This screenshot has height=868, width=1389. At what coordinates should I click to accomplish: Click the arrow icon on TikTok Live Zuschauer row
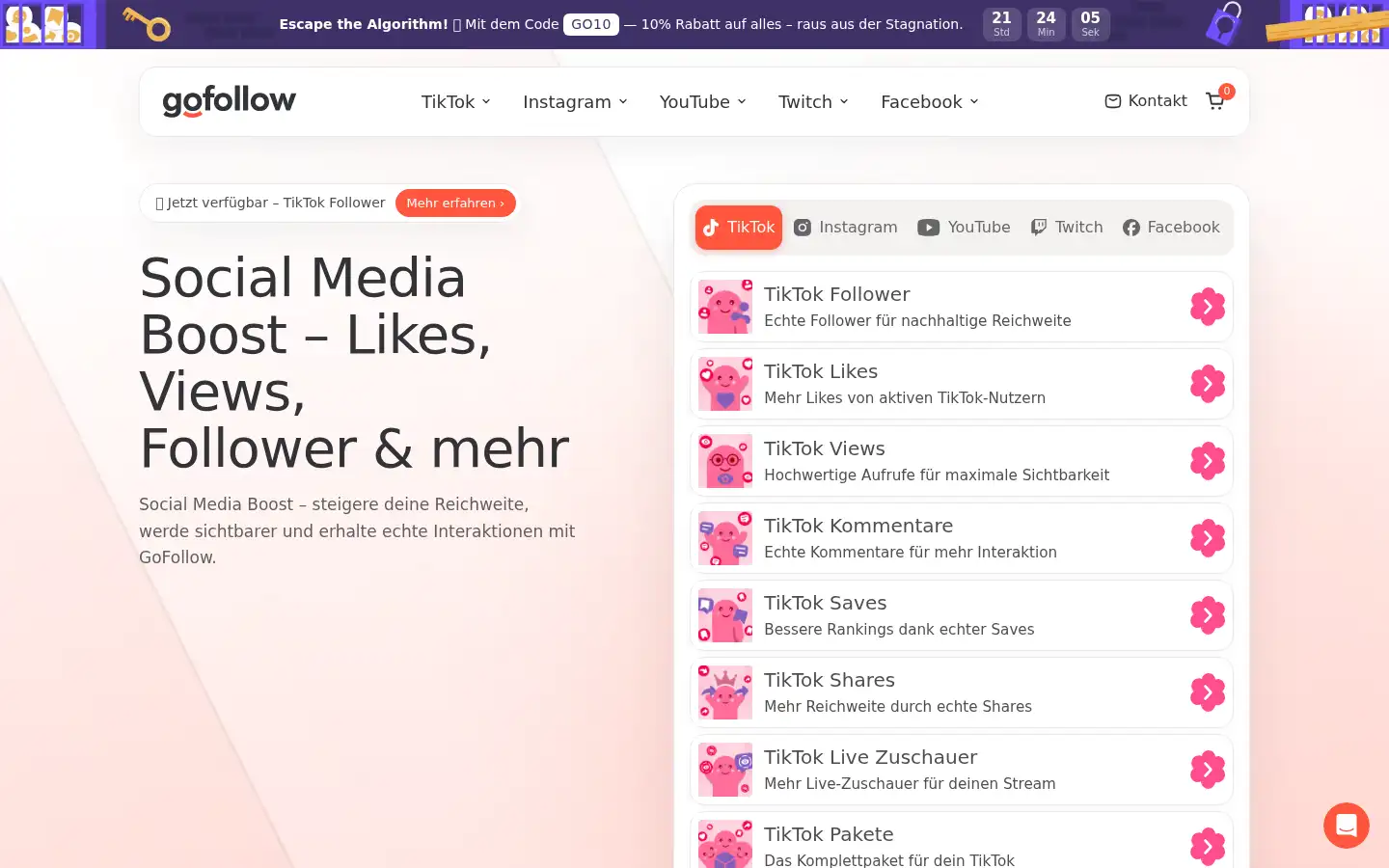pyautogui.click(x=1208, y=770)
